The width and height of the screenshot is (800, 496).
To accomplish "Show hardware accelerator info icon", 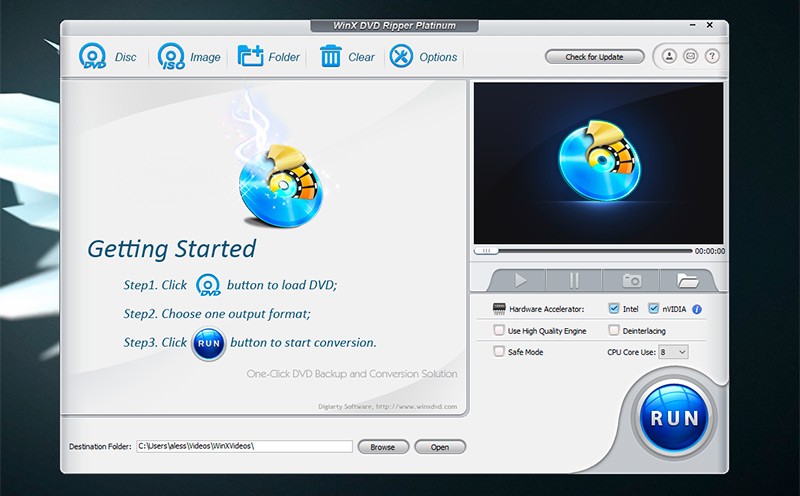I will click(697, 309).
